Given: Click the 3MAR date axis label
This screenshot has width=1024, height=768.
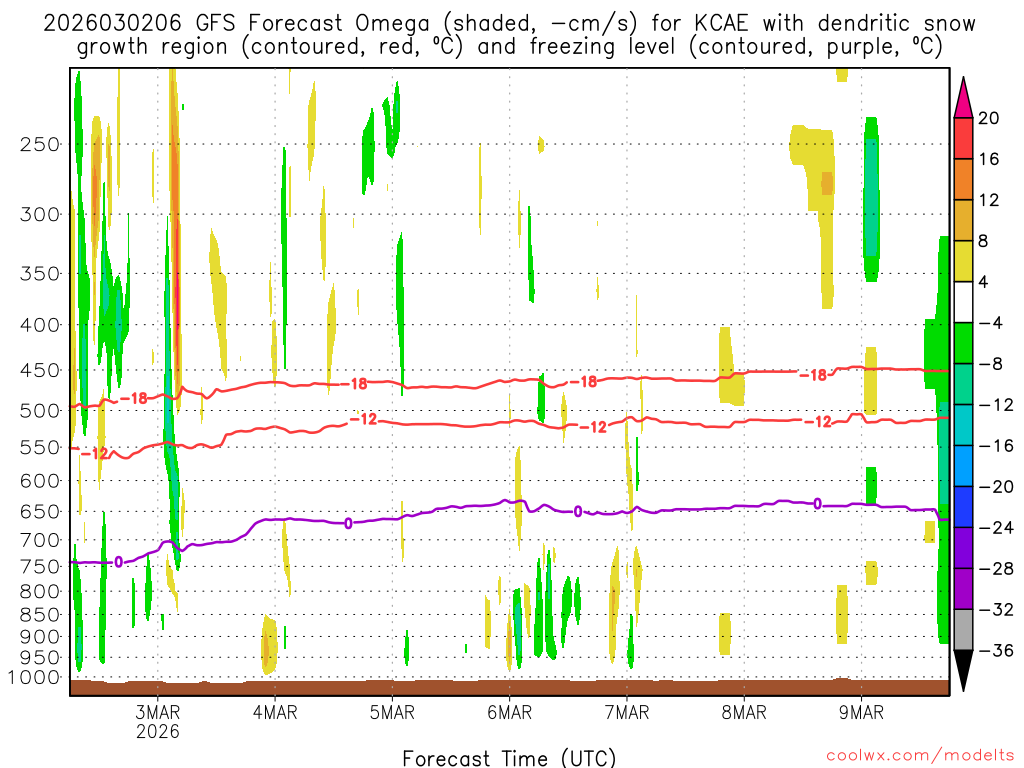Looking at the screenshot, I should [157, 712].
